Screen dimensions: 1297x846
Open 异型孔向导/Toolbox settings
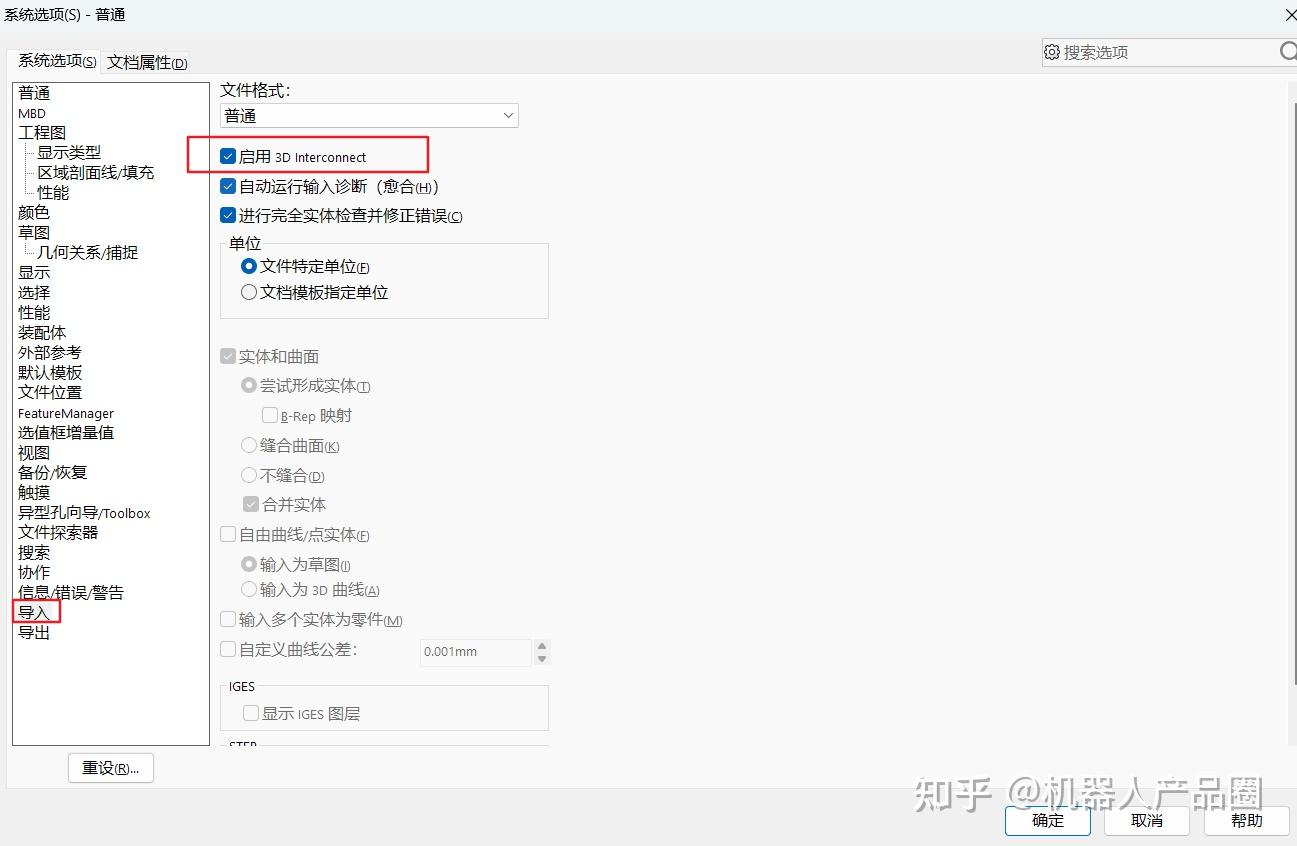click(84, 512)
